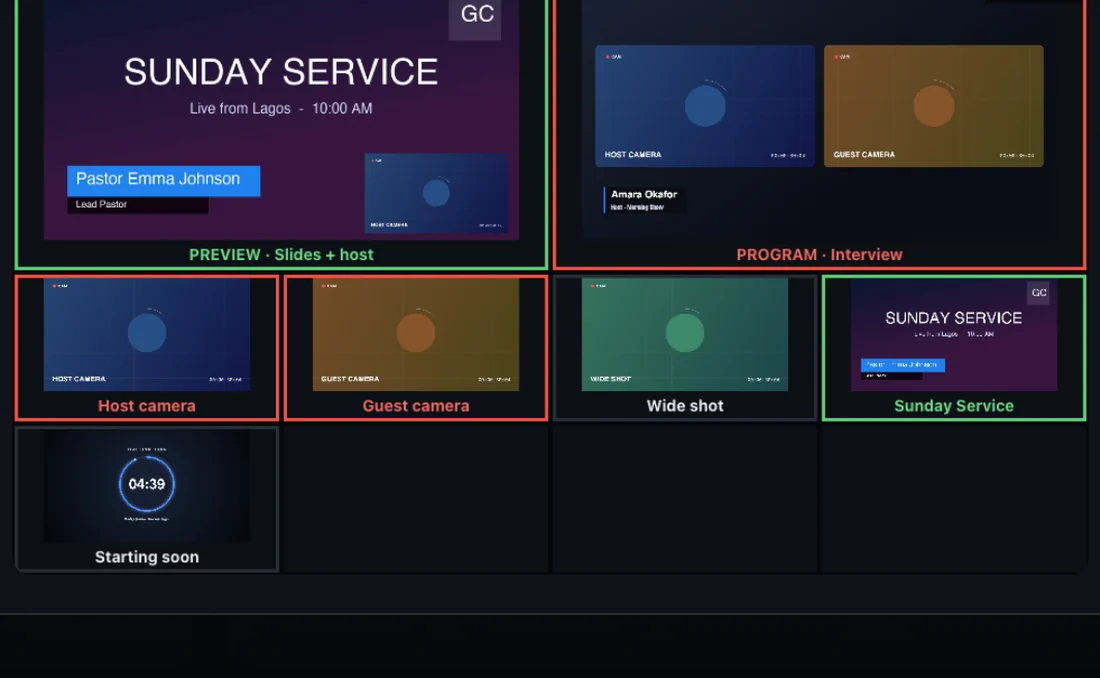The height and width of the screenshot is (678, 1100).
Task: Click the GC badge on Sunday Service tile
Action: click(1038, 293)
